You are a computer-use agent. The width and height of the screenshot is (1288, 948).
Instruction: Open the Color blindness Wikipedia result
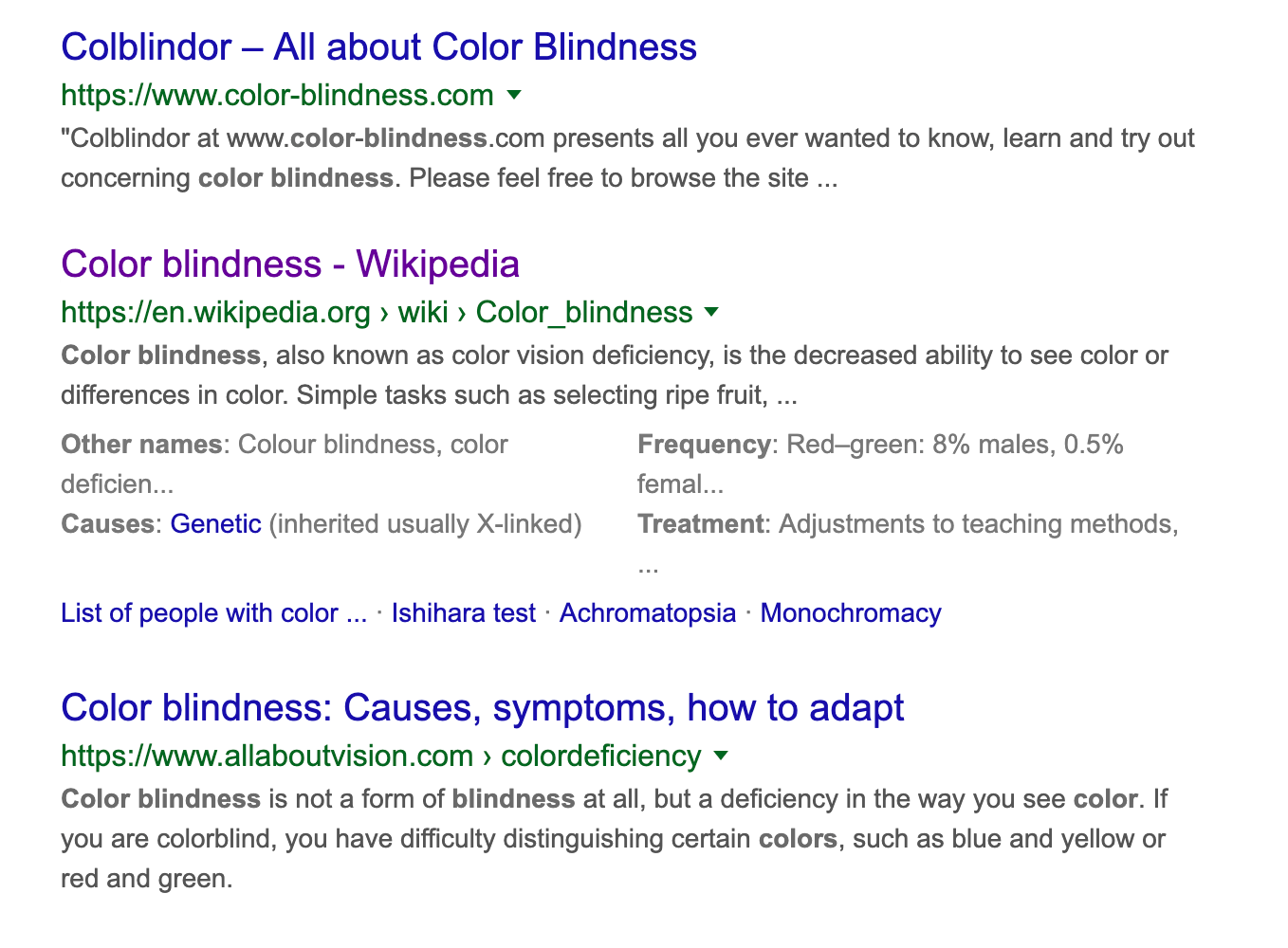pos(289,264)
